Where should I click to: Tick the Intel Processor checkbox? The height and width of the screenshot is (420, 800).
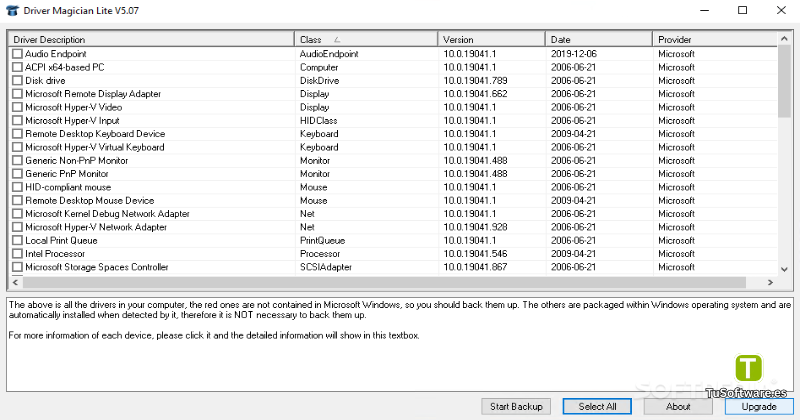coord(17,254)
